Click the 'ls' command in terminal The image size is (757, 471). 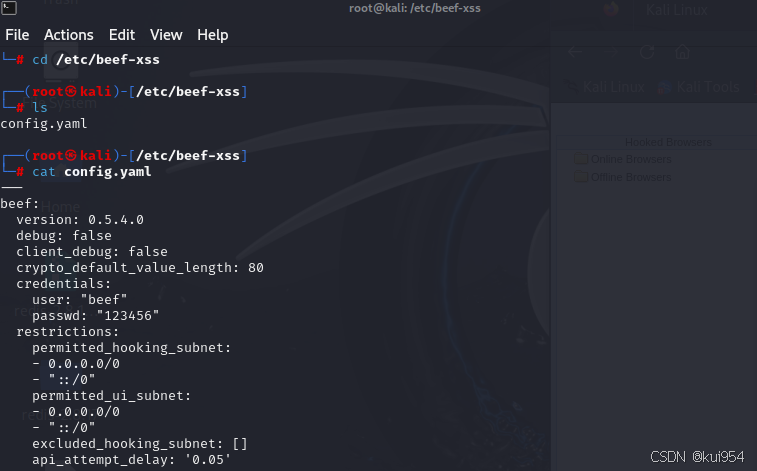(x=40, y=107)
